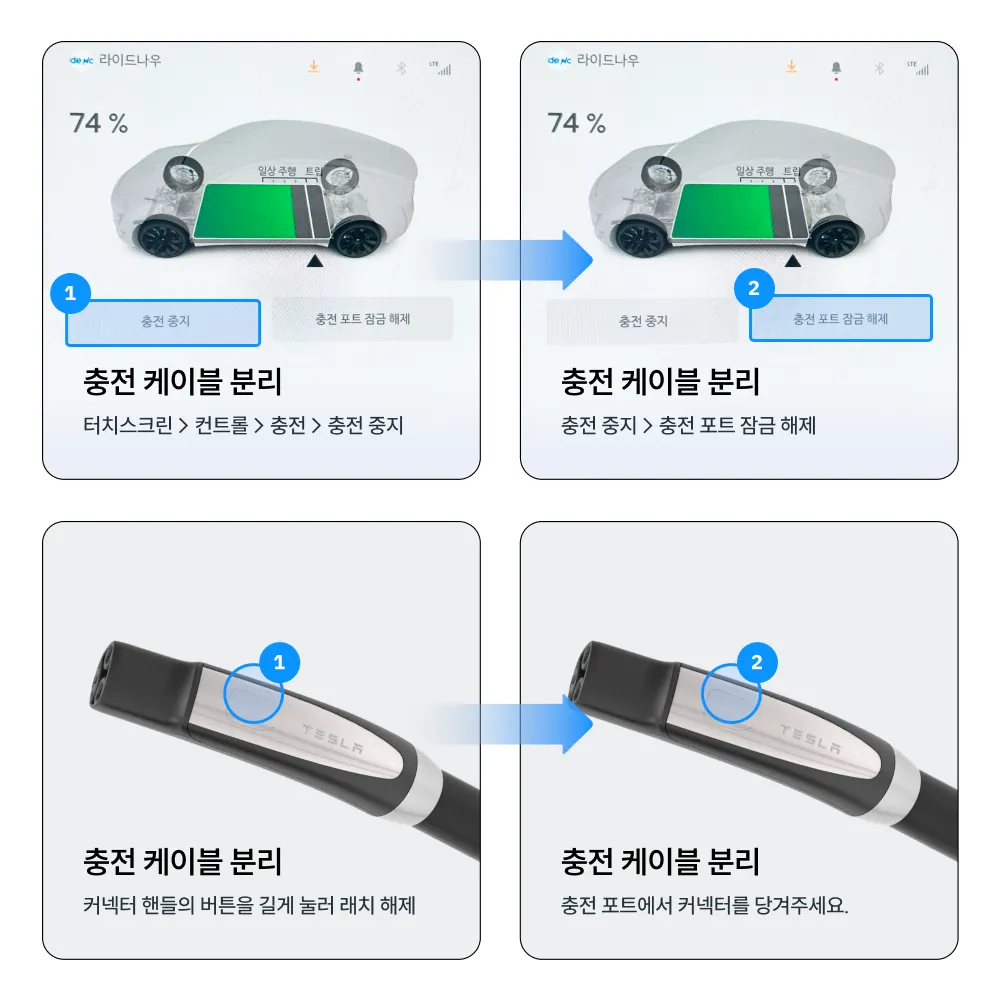Viewport: 1000px width, 1000px height.
Task: Click the LTE signal icon in step 1 screen
Action: pos(441,68)
